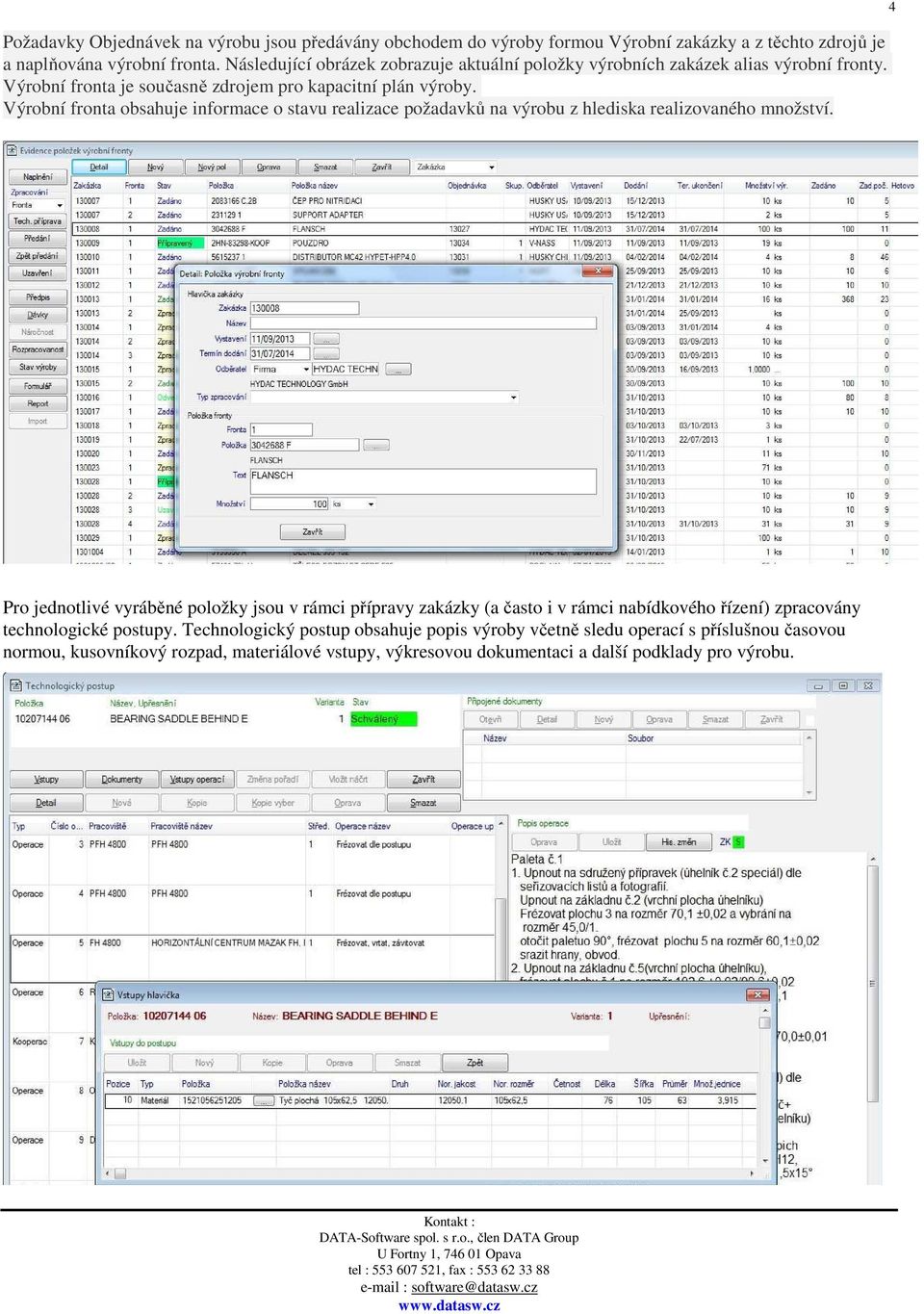Click Zavřít button in Detail Položka dialog
Screen dimensions: 924x1314
[312, 531]
